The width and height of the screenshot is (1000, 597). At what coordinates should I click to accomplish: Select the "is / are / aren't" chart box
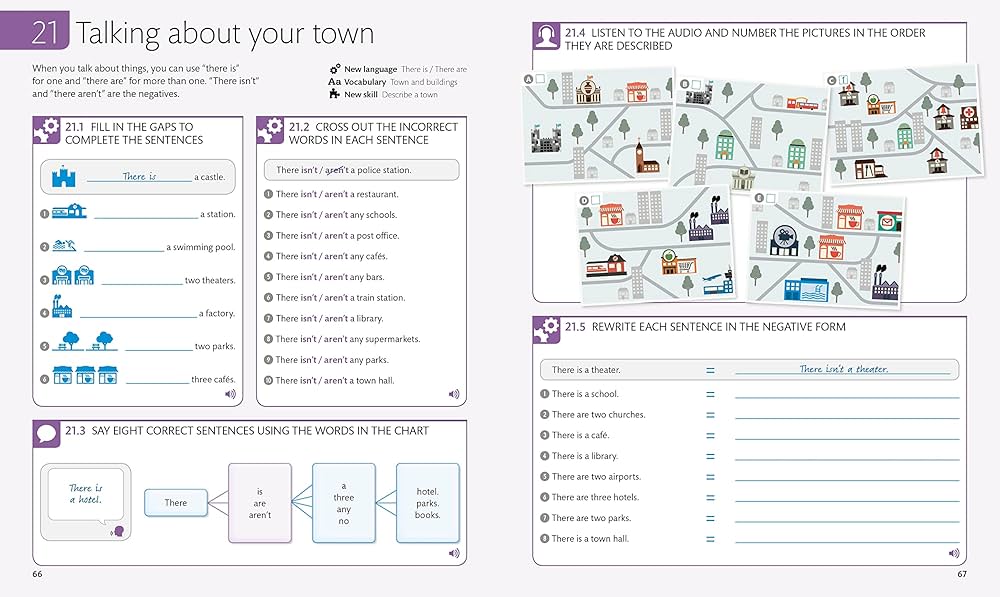(x=260, y=502)
